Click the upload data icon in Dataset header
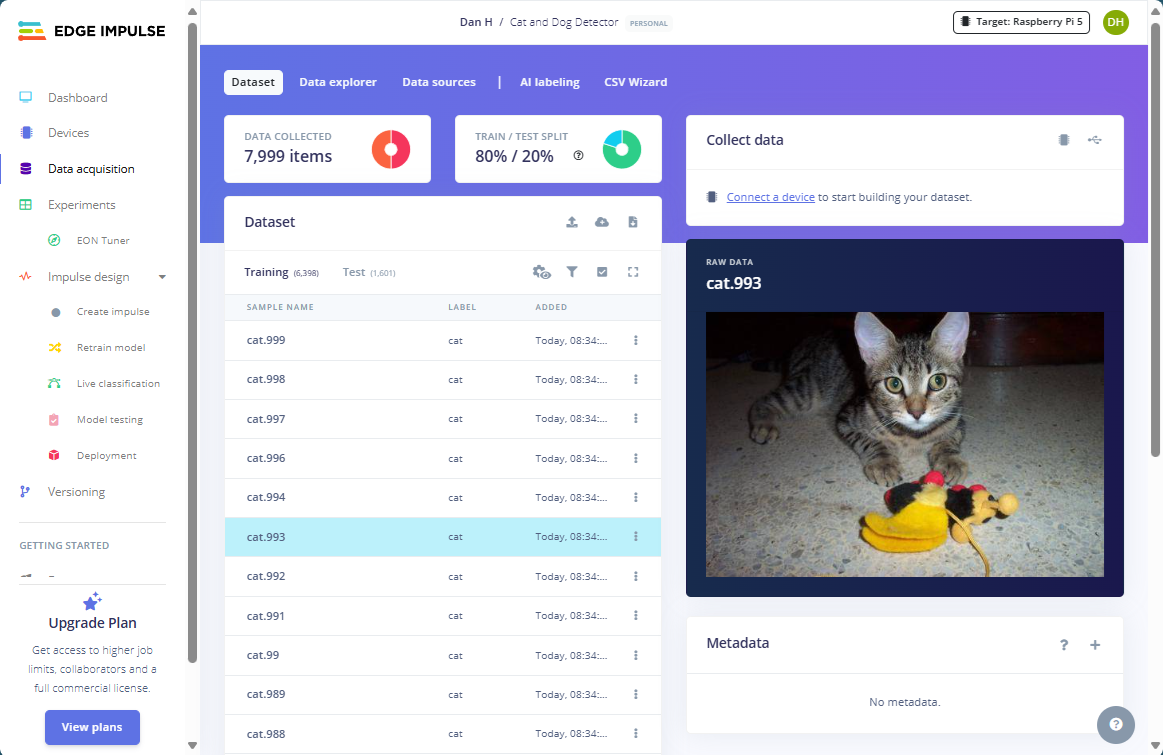This screenshot has width=1163, height=755. (572, 222)
